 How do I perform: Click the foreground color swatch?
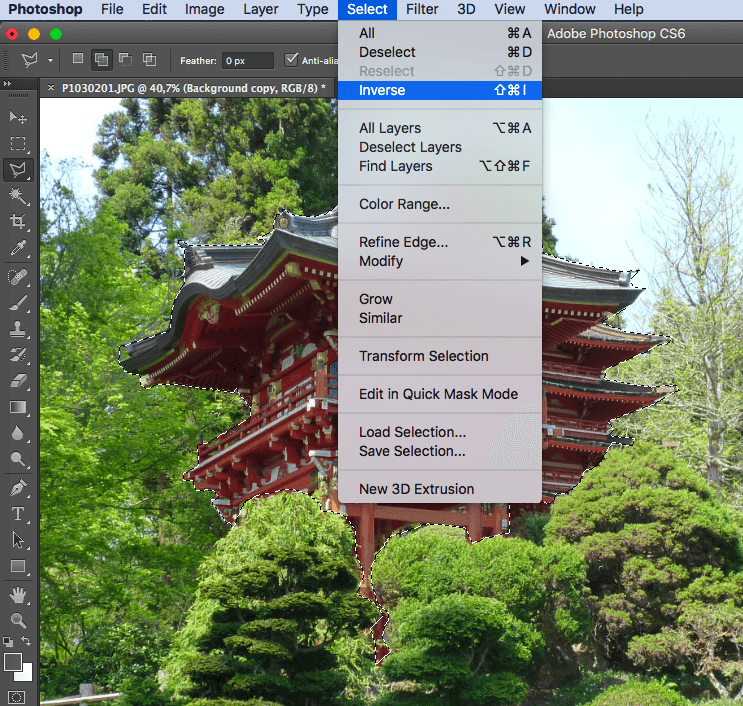(13, 662)
